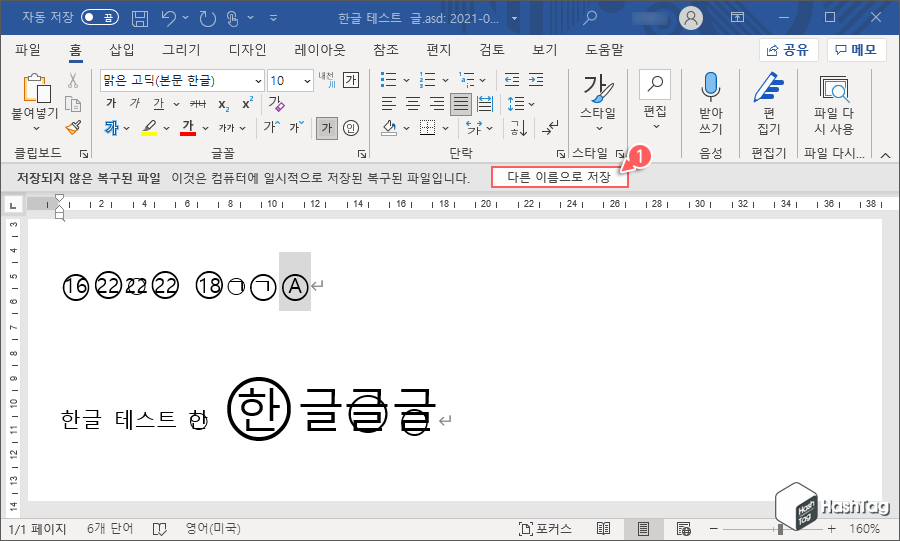The width and height of the screenshot is (900, 541).
Task: Toggle strikethrough formatting
Action: (x=198, y=104)
